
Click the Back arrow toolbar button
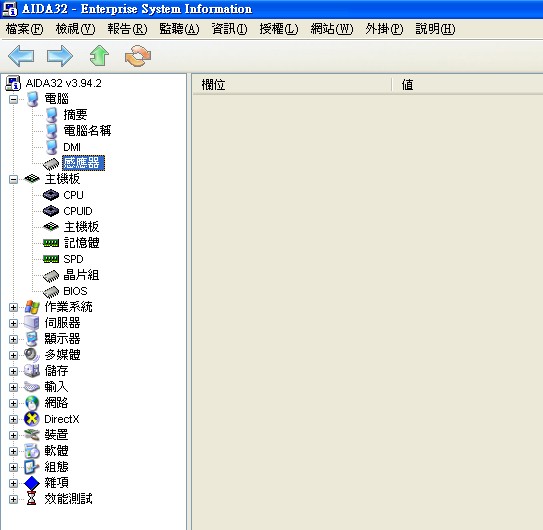pos(21,56)
